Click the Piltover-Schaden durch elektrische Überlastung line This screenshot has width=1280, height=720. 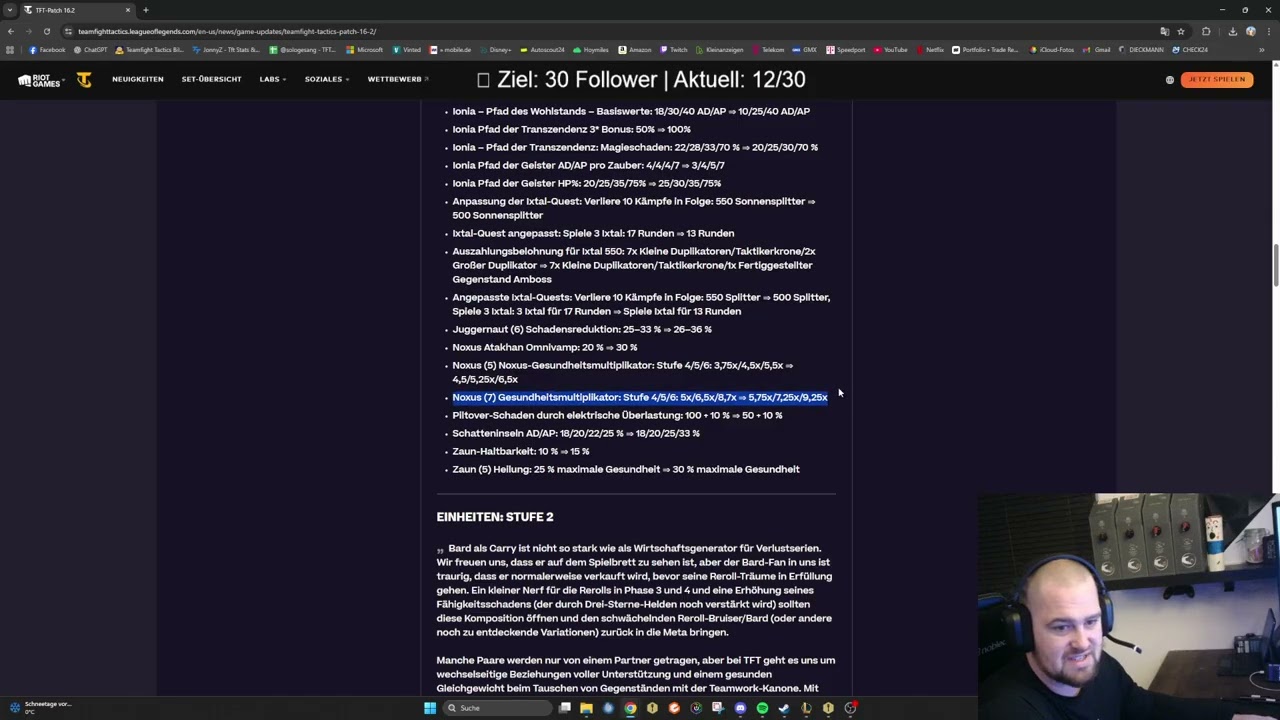pos(617,415)
